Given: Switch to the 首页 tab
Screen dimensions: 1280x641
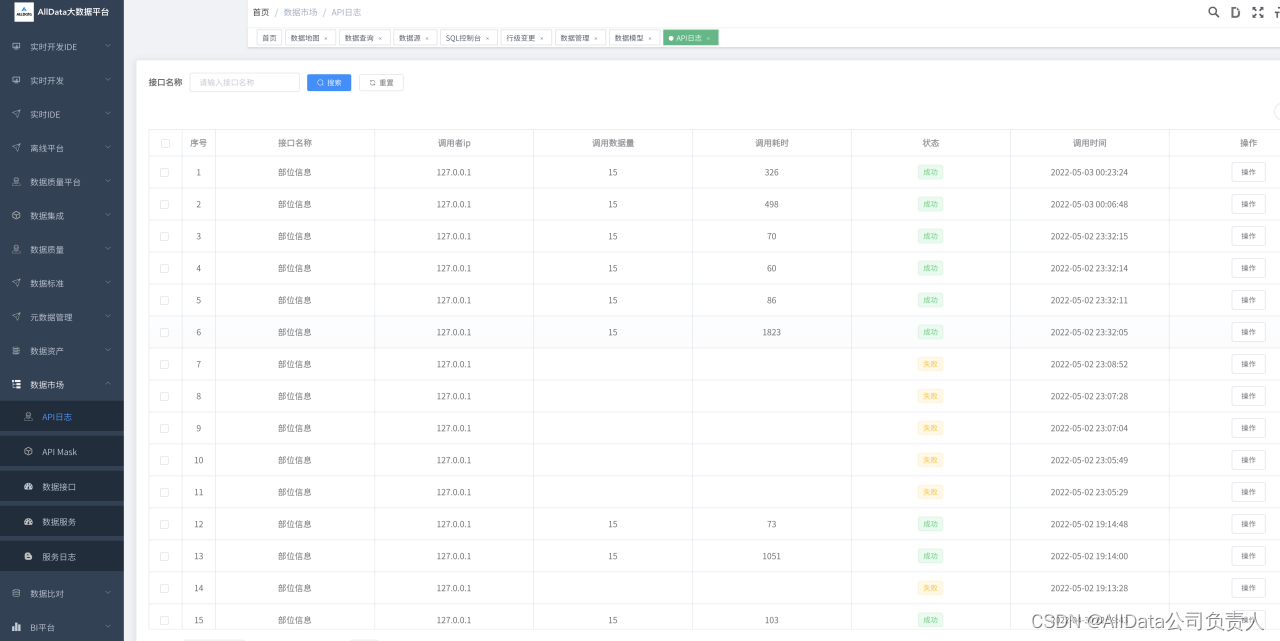Looking at the screenshot, I should click(x=269, y=38).
